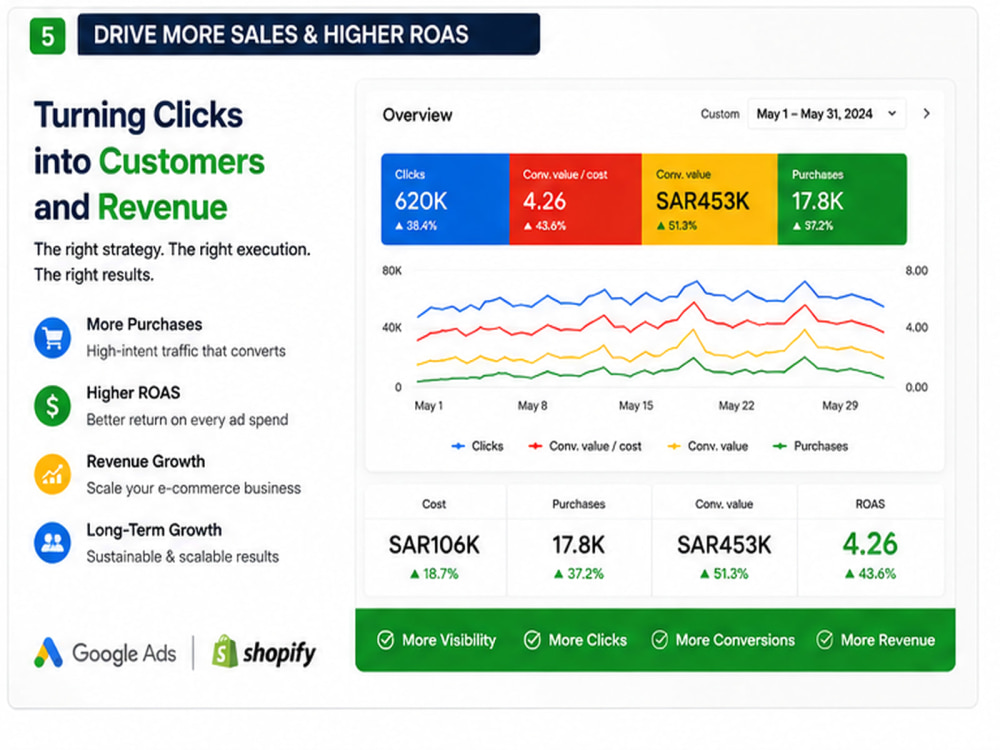Image resolution: width=1000 pixels, height=750 pixels.
Task: Select the green Purchases 17.8K card
Action: coord(842,199)
